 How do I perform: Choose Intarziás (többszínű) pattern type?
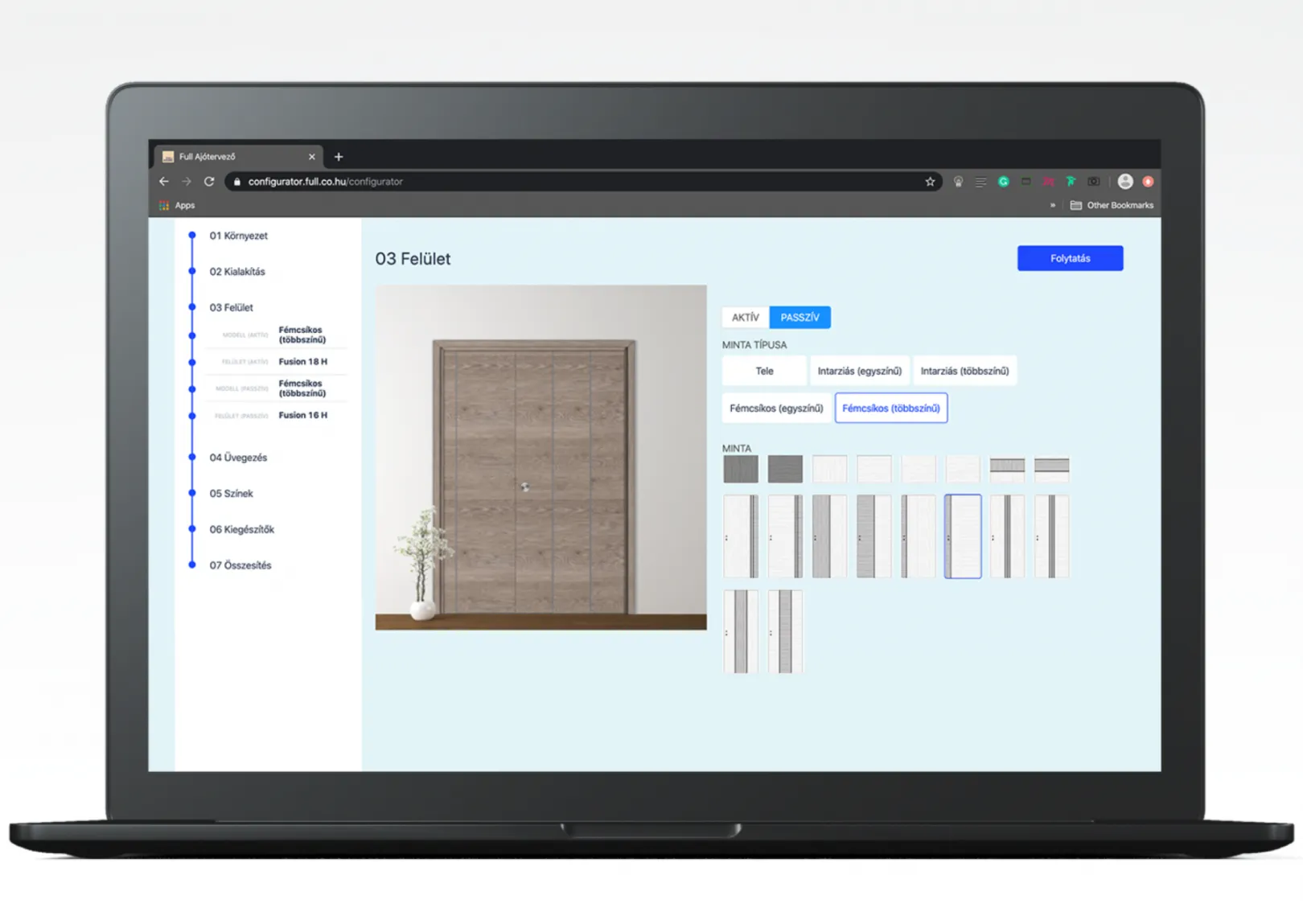(x=964, y=371)
